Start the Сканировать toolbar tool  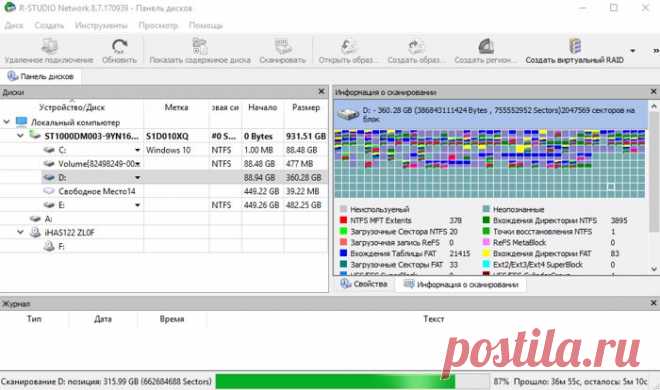tap(282, 46)
